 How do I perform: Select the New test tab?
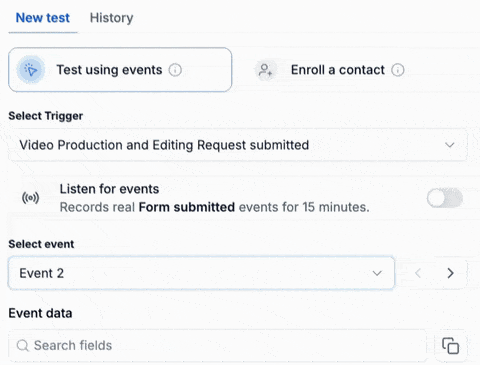coord(43,18)
